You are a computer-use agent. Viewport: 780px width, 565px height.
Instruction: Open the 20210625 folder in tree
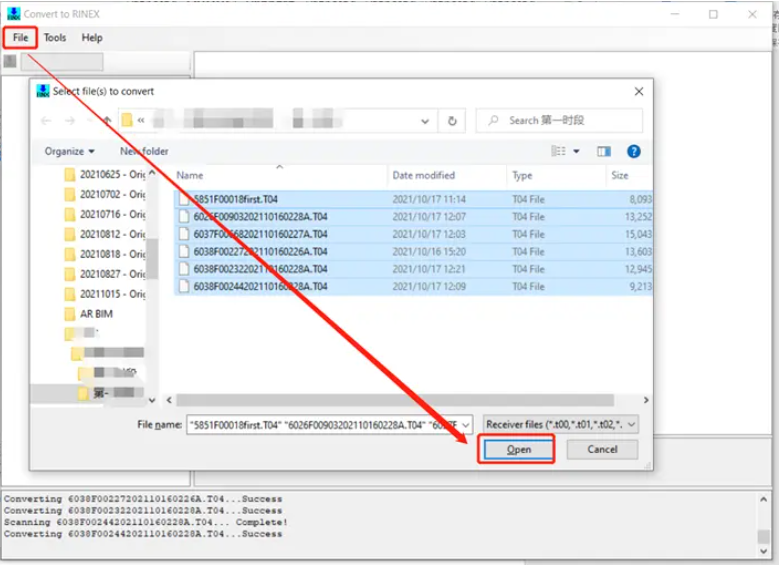pos(112,175)
